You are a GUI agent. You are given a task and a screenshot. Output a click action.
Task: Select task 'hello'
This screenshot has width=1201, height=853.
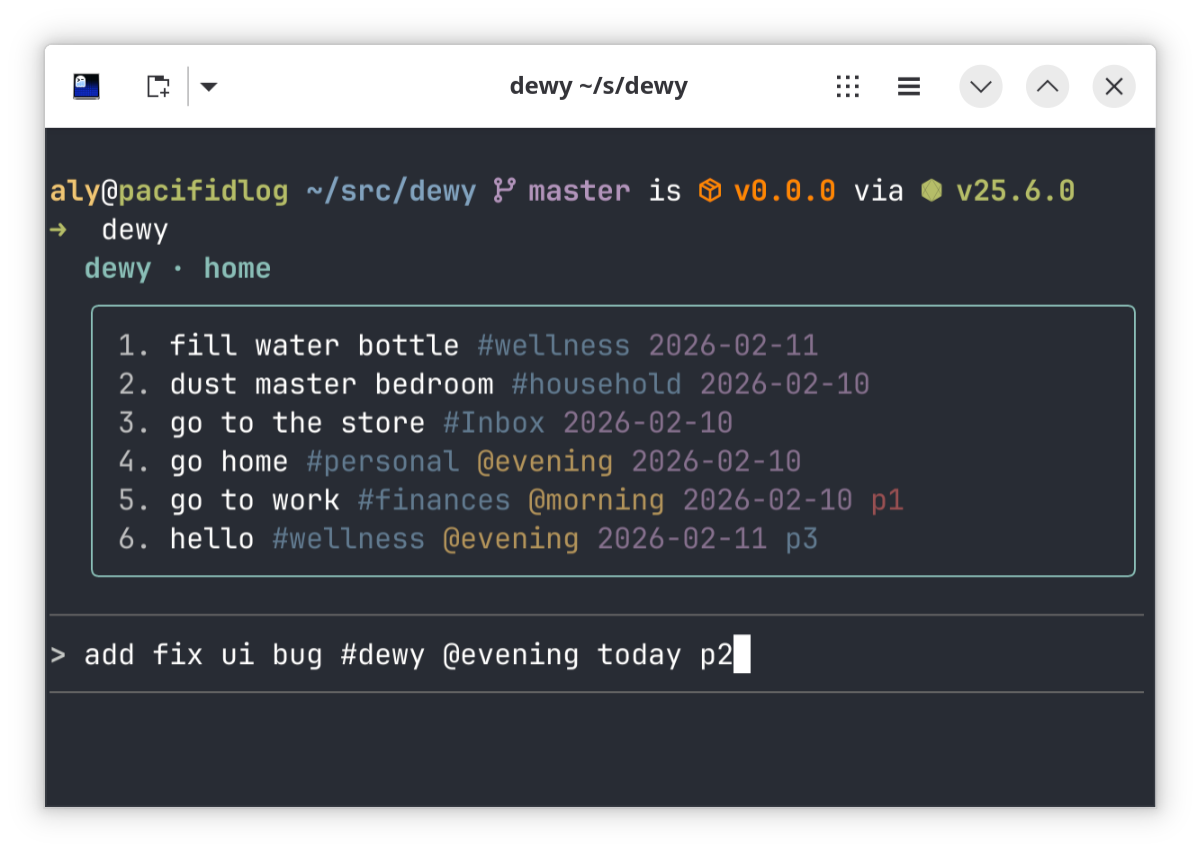pos(212,539)
